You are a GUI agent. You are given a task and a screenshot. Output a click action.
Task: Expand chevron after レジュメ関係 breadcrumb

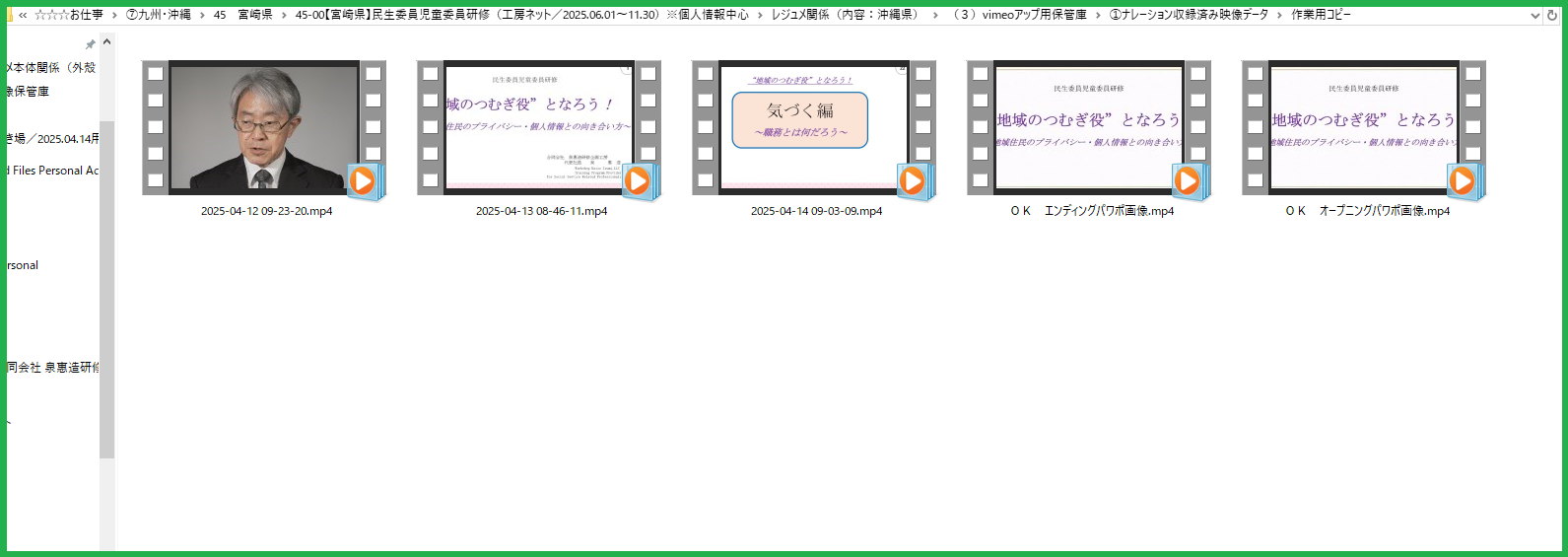[935, 15]
